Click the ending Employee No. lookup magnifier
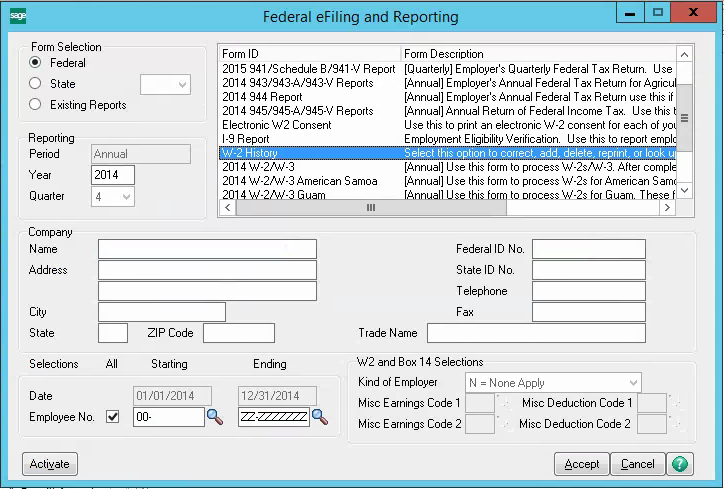This screenshot has width=724, height=489. pos(320,417)
